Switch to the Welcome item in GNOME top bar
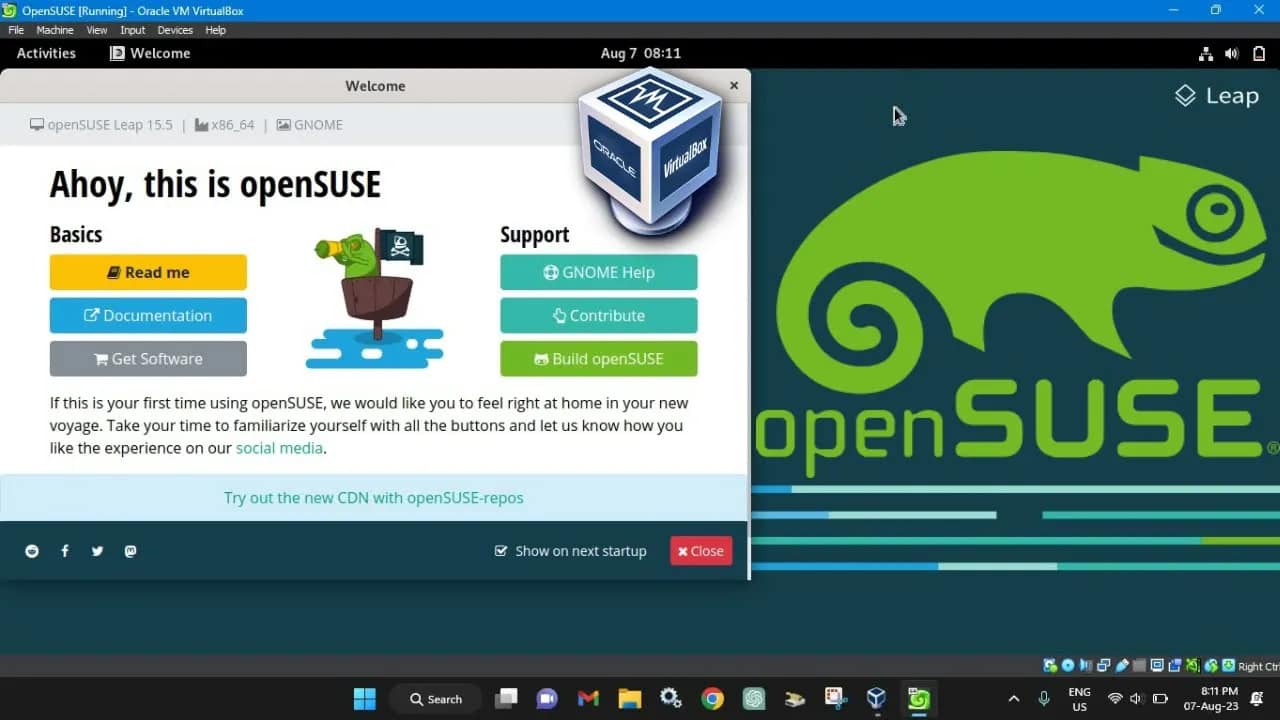The width and height of the screenshot is (1280, 720). [149, 53]
